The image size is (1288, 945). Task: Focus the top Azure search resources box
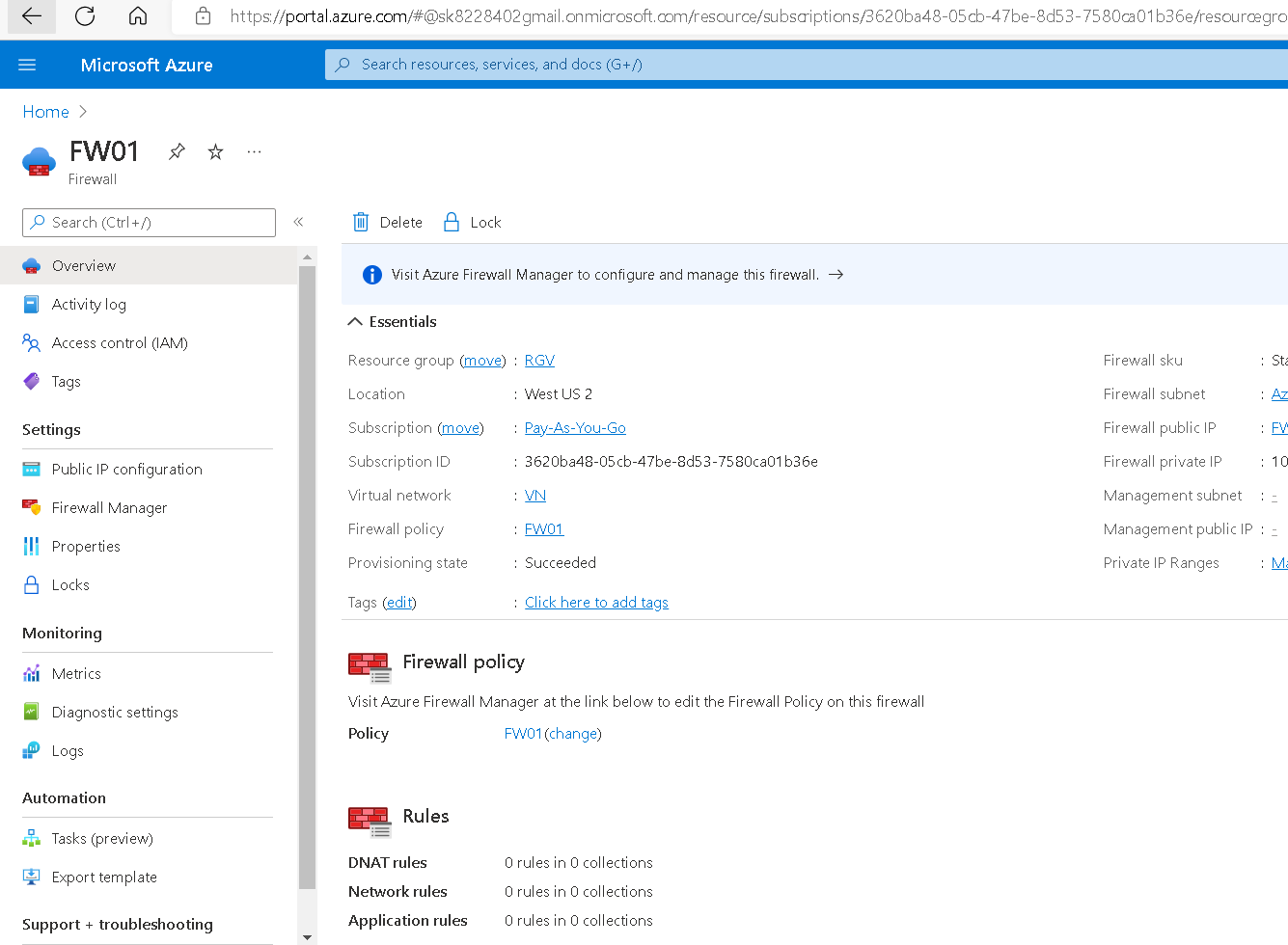pyautogui.click(x=807, y=65)
